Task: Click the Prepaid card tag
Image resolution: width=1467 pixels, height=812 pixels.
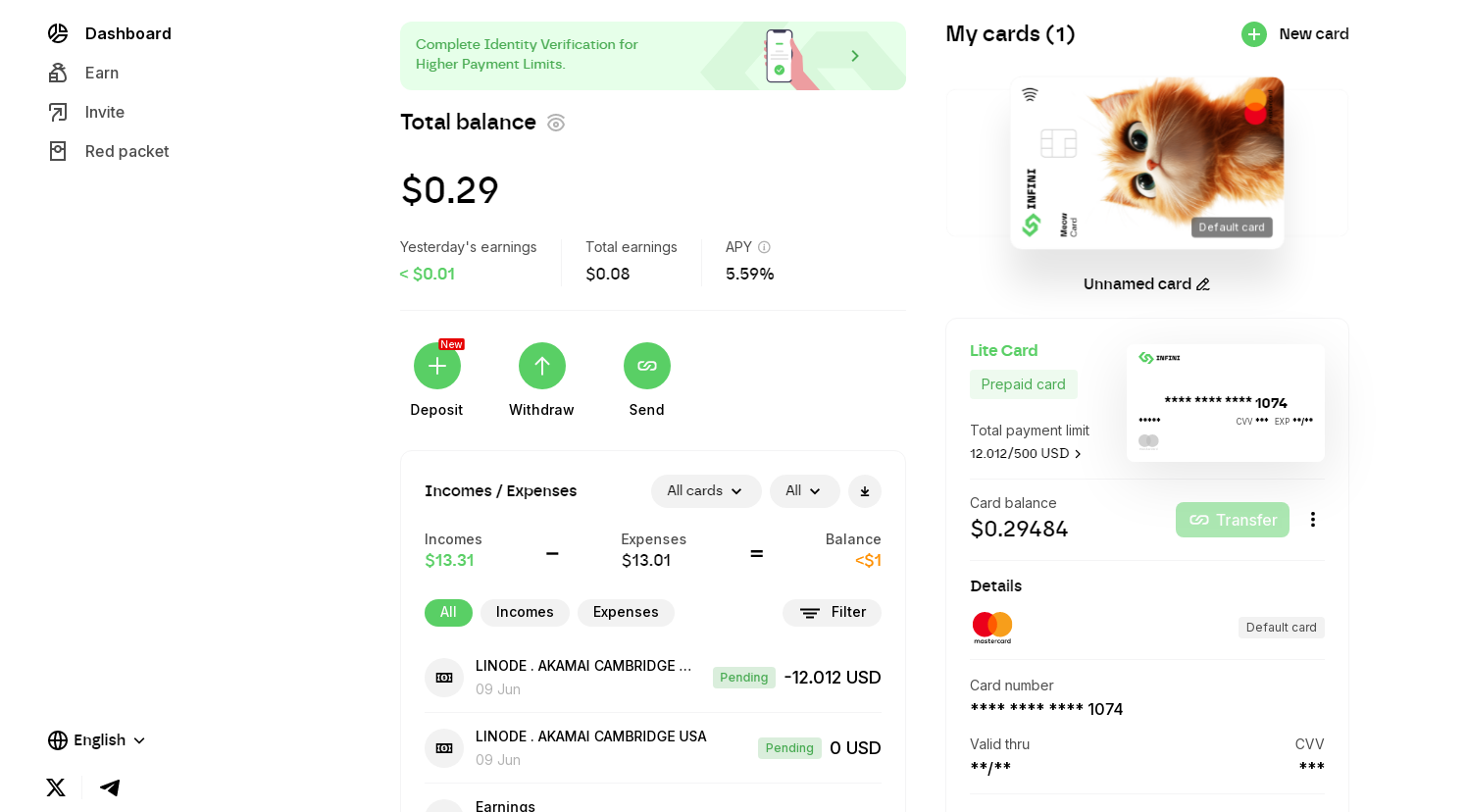Action: pos(1024,384)
